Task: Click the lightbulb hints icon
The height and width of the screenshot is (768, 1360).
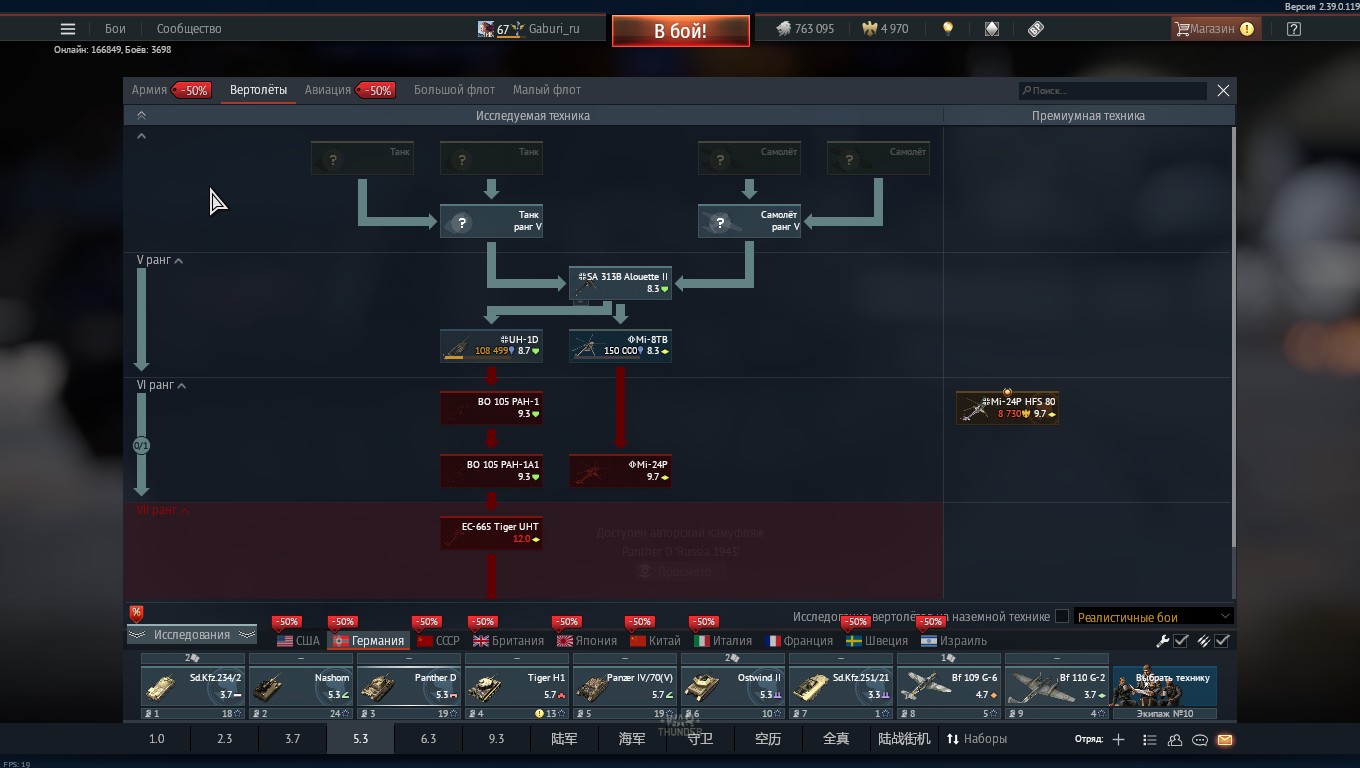Action: (948, 29)
